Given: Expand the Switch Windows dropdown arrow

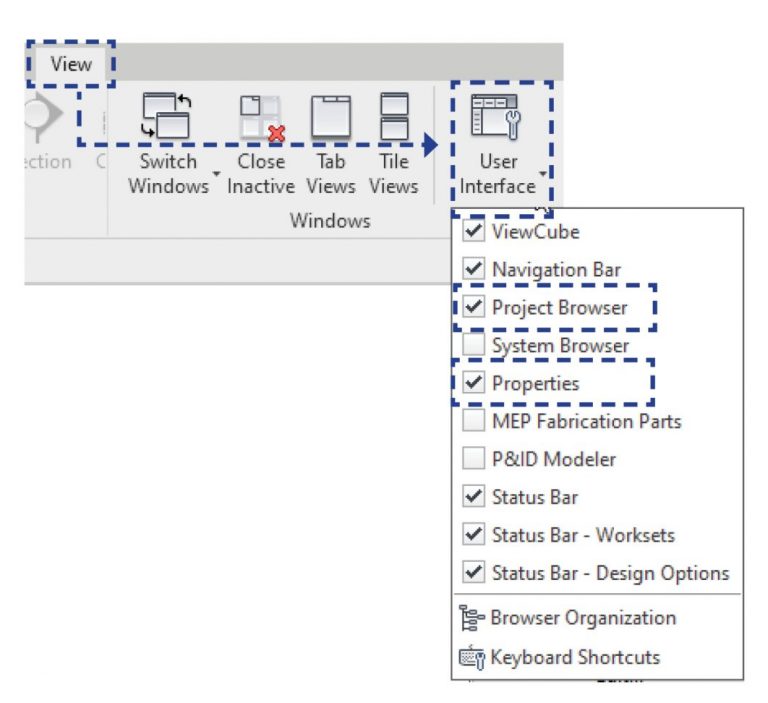Looking at the screenshot, I should 215,187.
